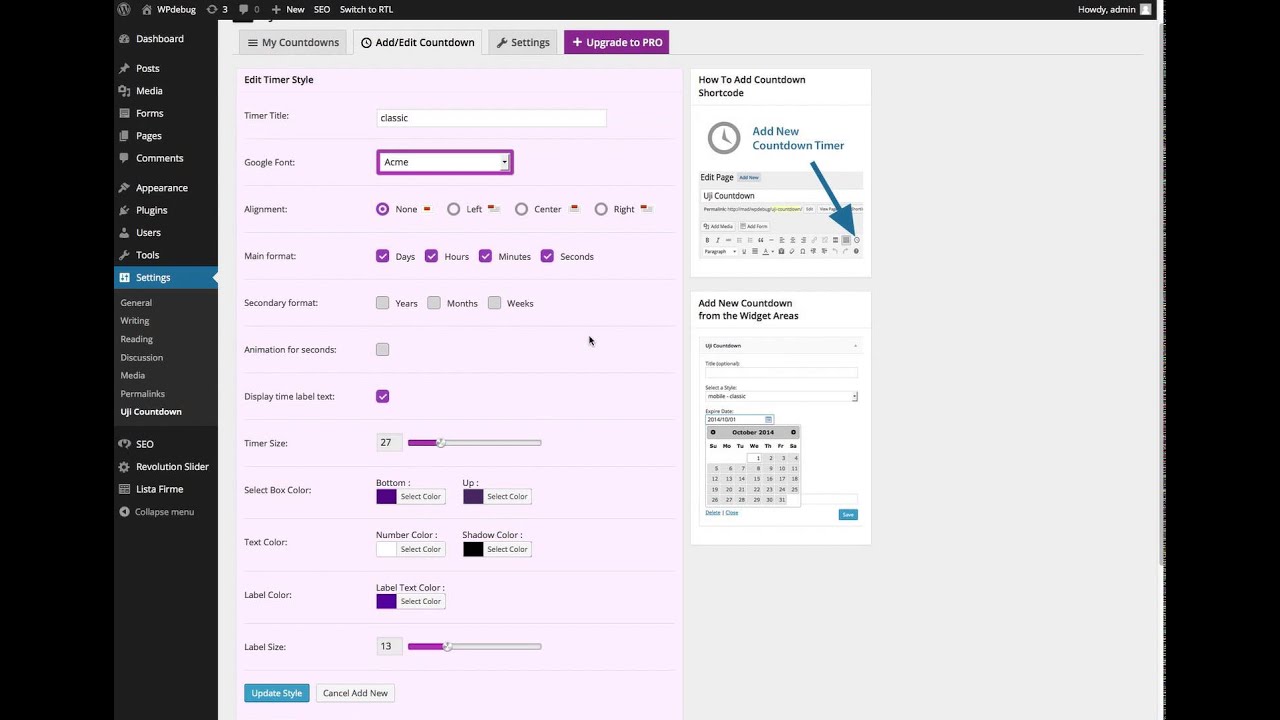Click the Tools wrench icon

(124, 255)
